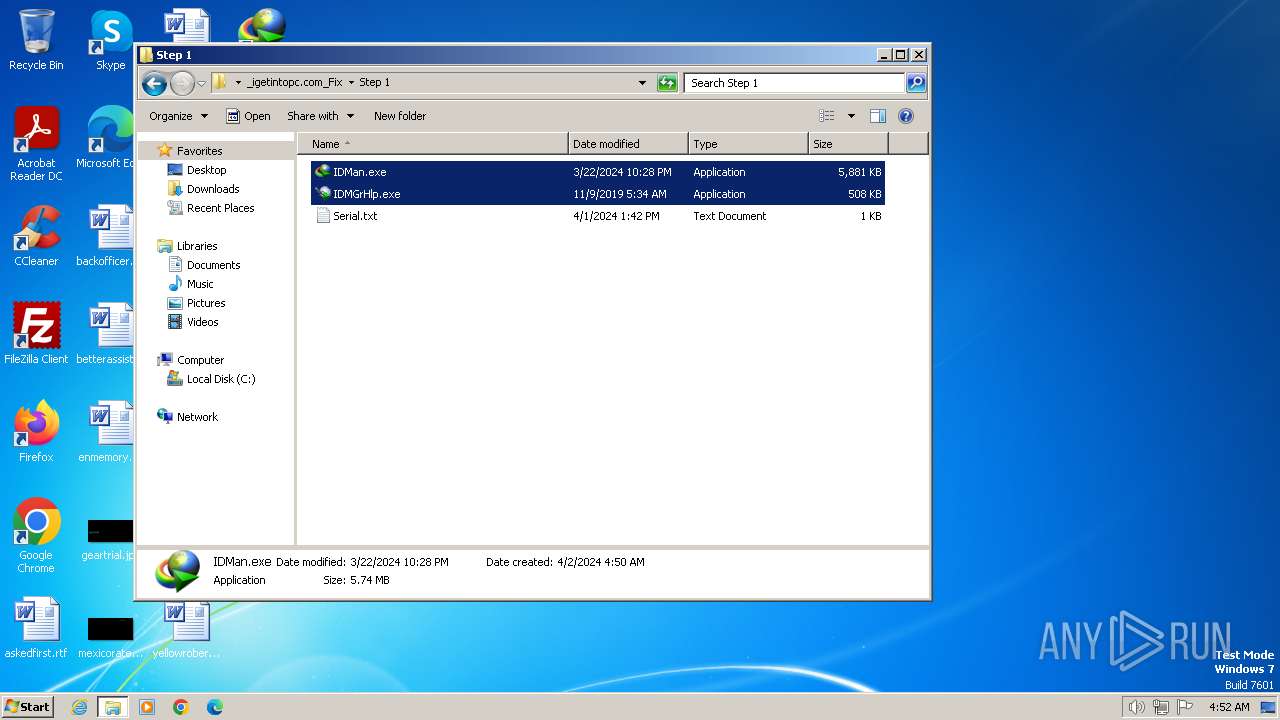The width and height of the screenshot is (1280, 720).
Task: Click Acrobat Reader DC desktop icon
Action: (36, 144)
